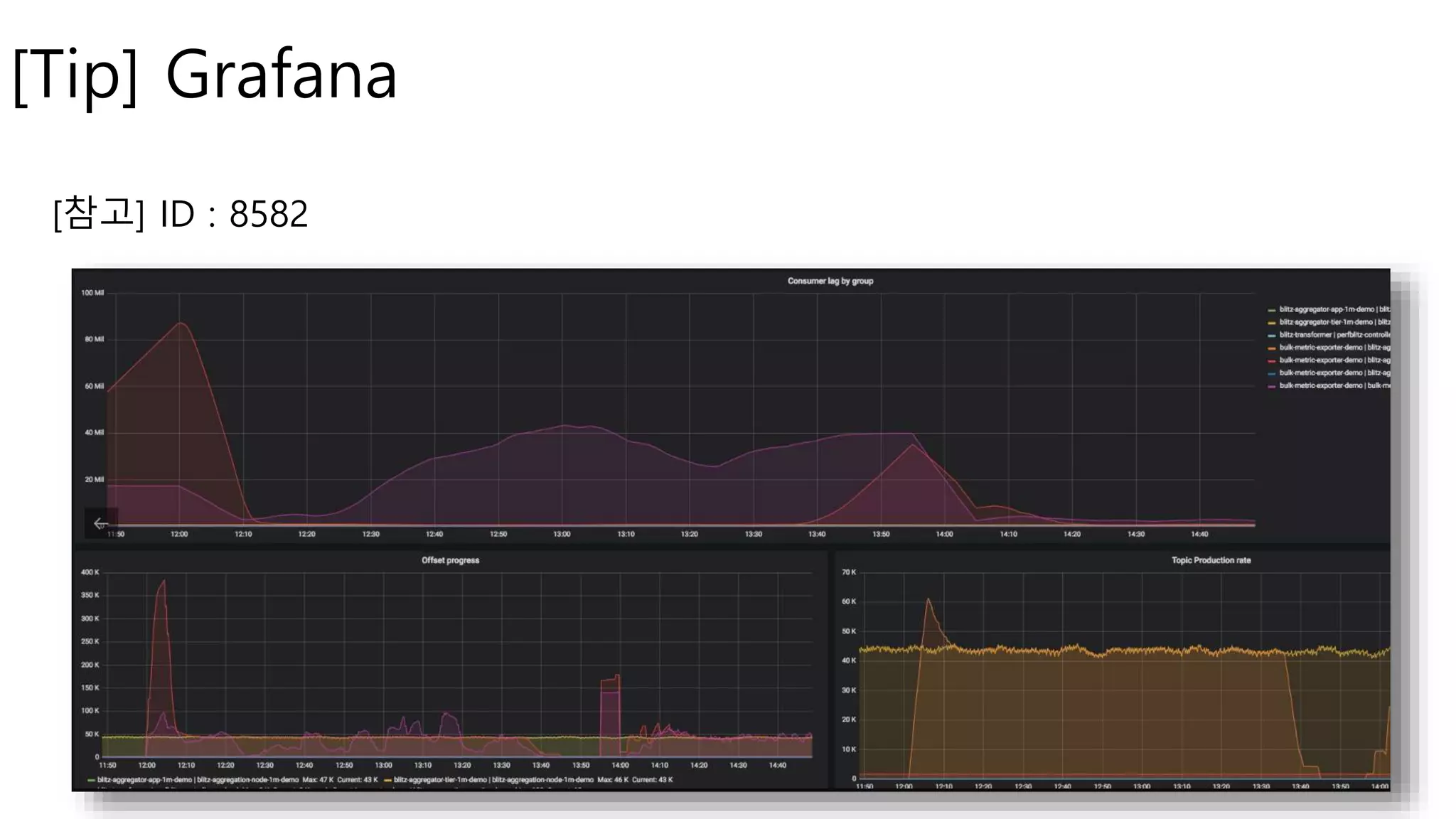This screenshot has height=819, width=1456.
Task: Click dark-blue swatch of bulk-metric-exporter-demo legend entry
Action: pos(1272,373)
